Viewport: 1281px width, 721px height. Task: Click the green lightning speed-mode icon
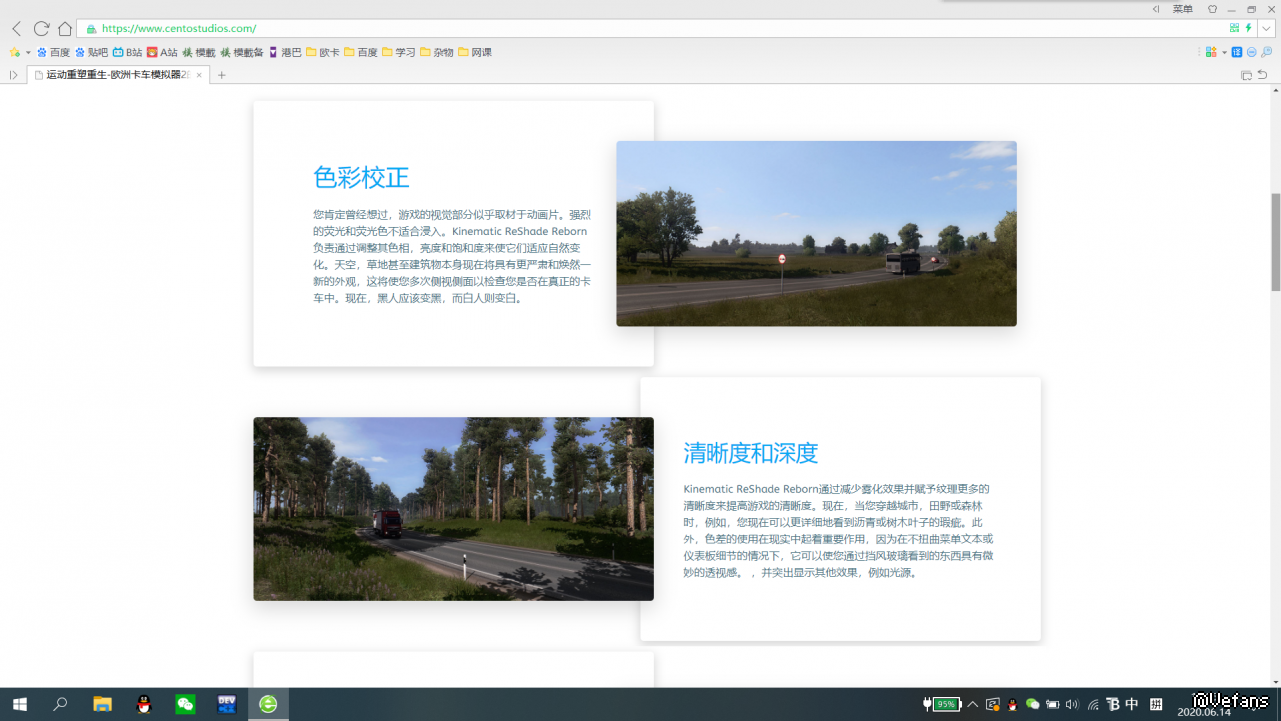[1248, 28]
